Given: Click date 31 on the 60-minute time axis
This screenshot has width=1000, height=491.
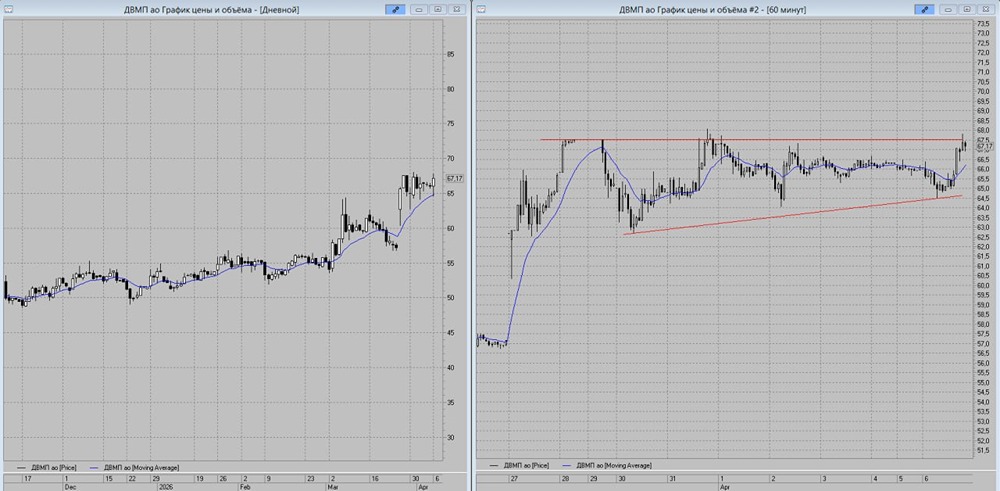Looking at the screenshot, I should point(672,478).
